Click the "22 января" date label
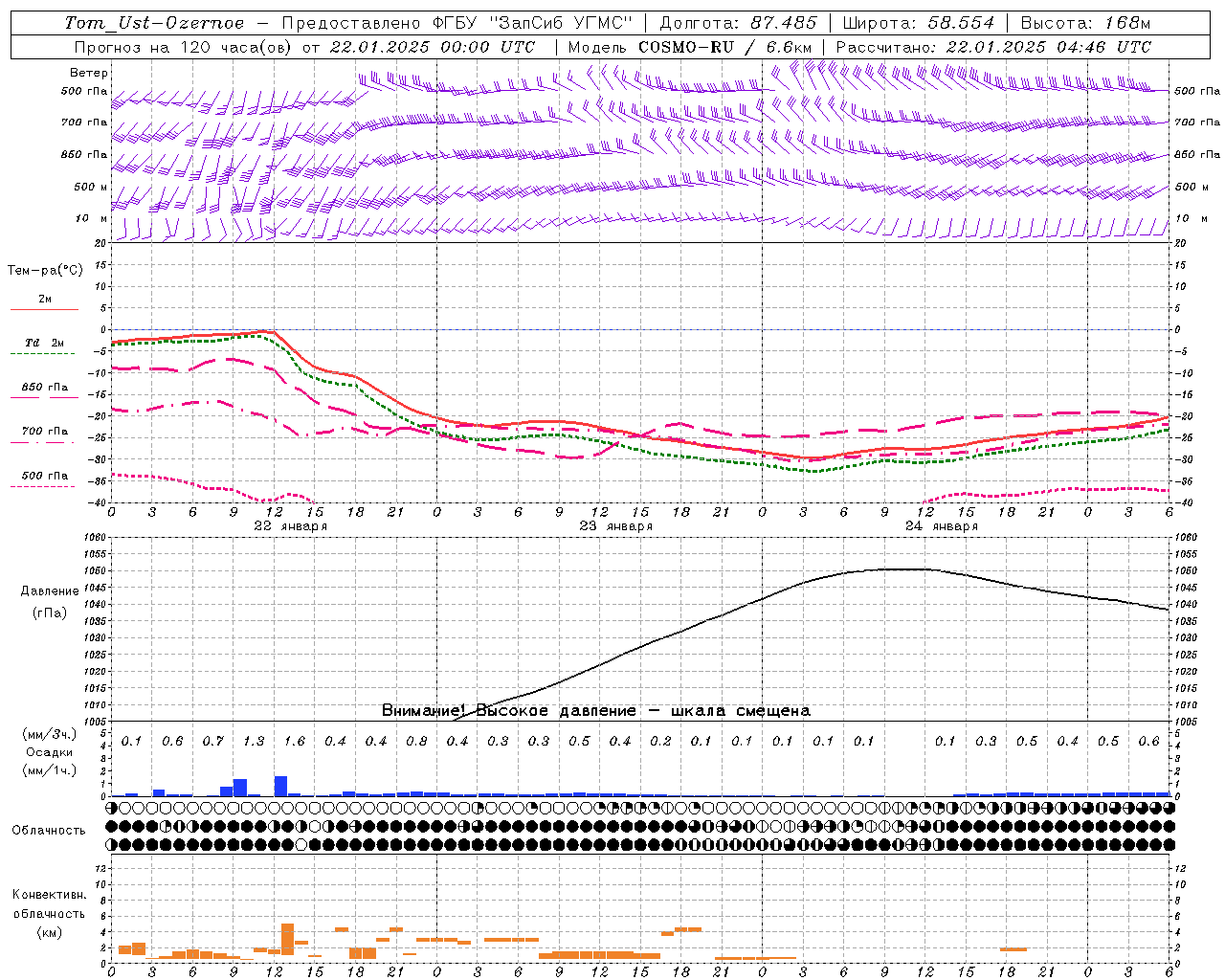The image size is (1225, 980). coord(290,526)
